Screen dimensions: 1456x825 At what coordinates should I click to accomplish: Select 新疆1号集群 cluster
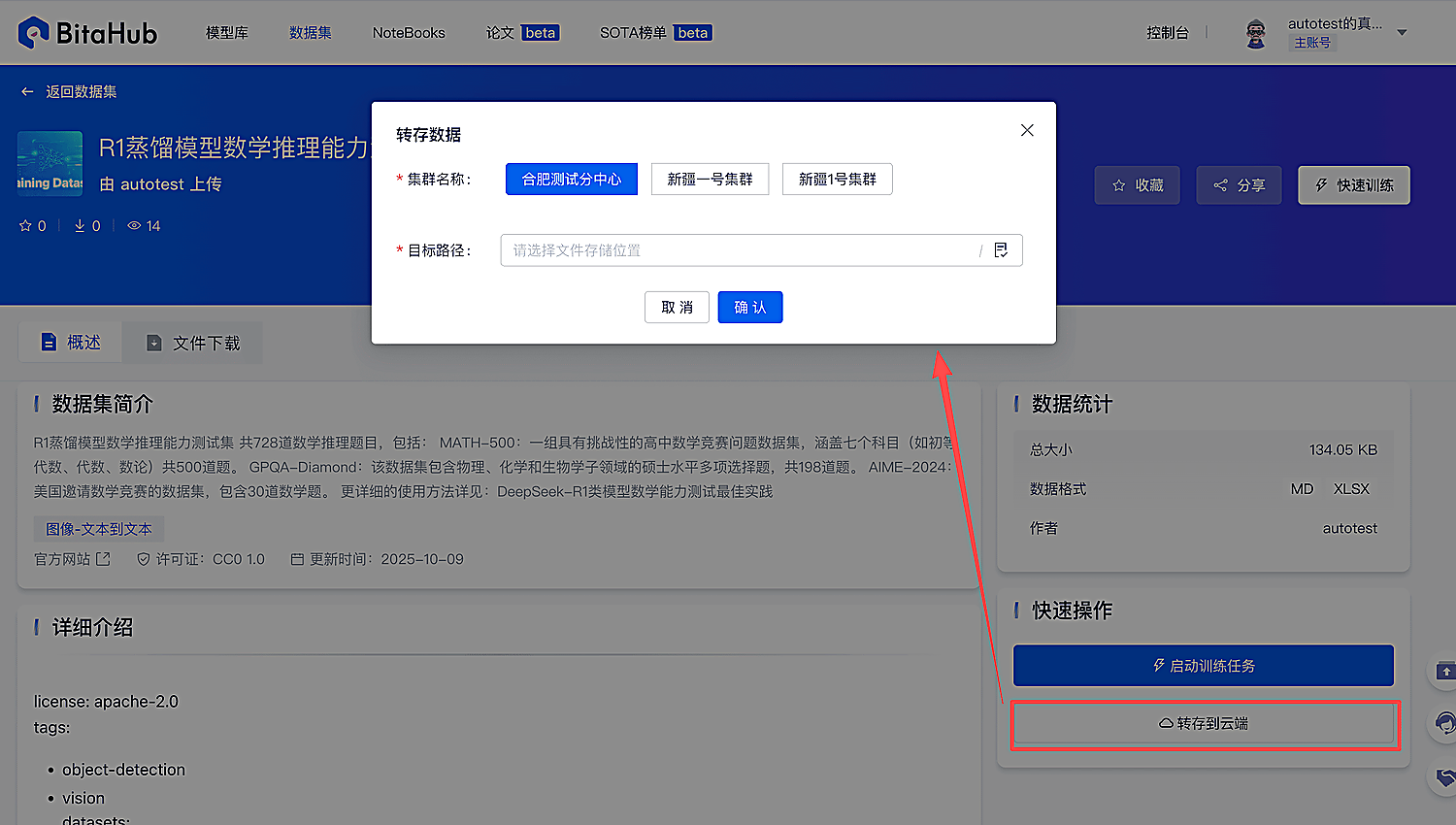[838, 180]
